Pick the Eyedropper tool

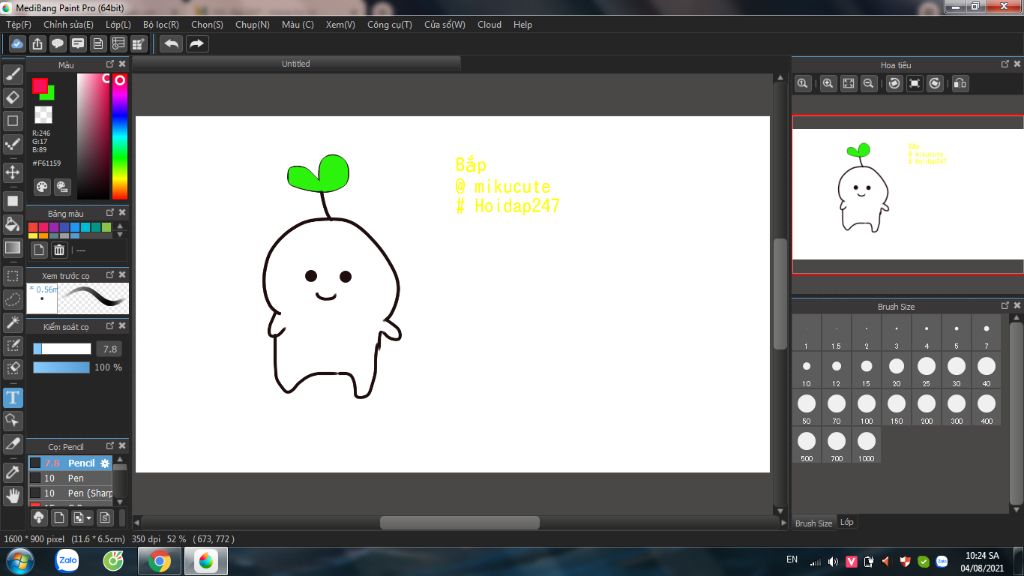click(13, 471)
